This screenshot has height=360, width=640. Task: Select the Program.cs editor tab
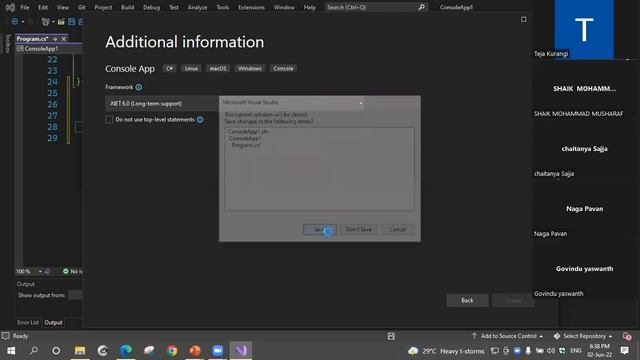(x=33, y=39)
